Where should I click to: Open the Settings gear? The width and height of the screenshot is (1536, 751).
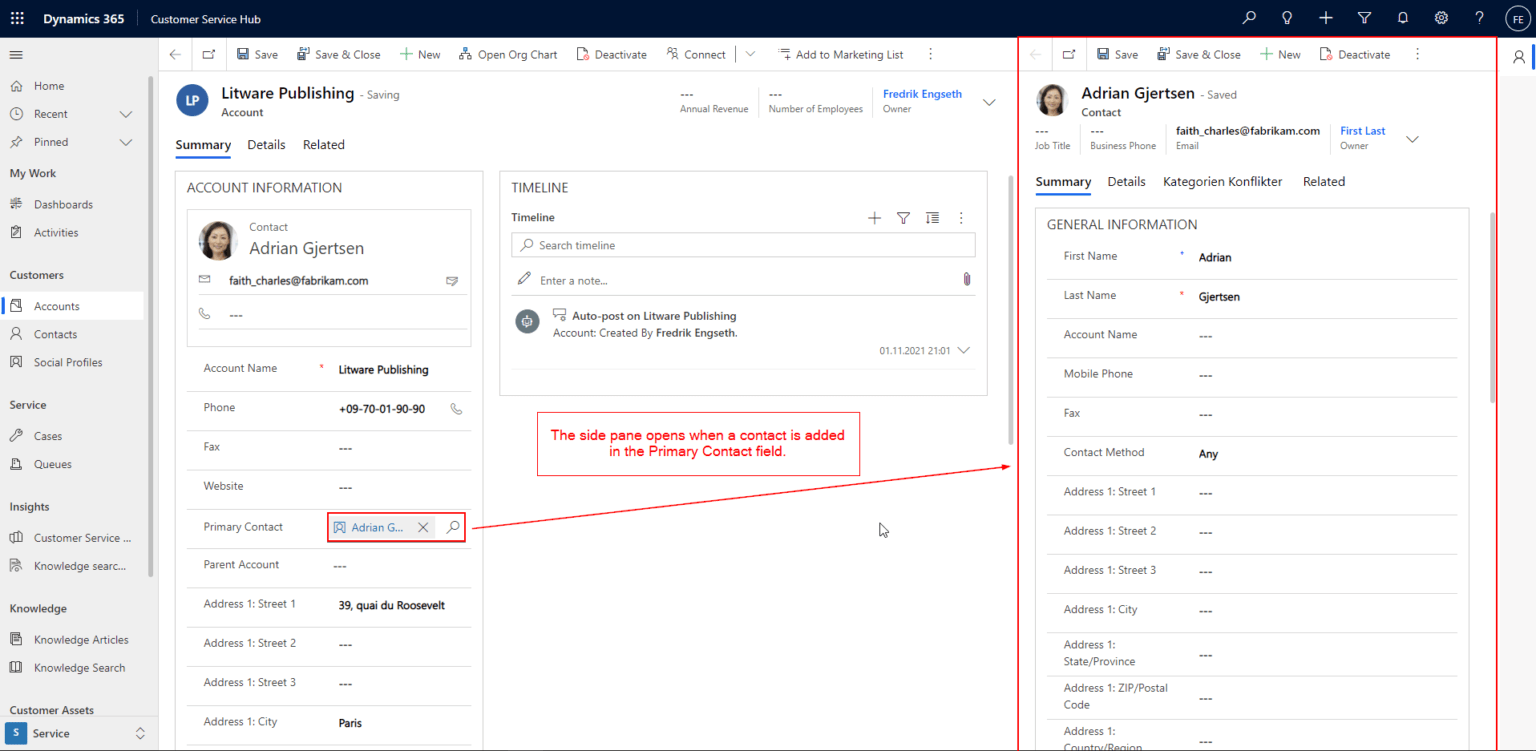[x=1441, y=17]
